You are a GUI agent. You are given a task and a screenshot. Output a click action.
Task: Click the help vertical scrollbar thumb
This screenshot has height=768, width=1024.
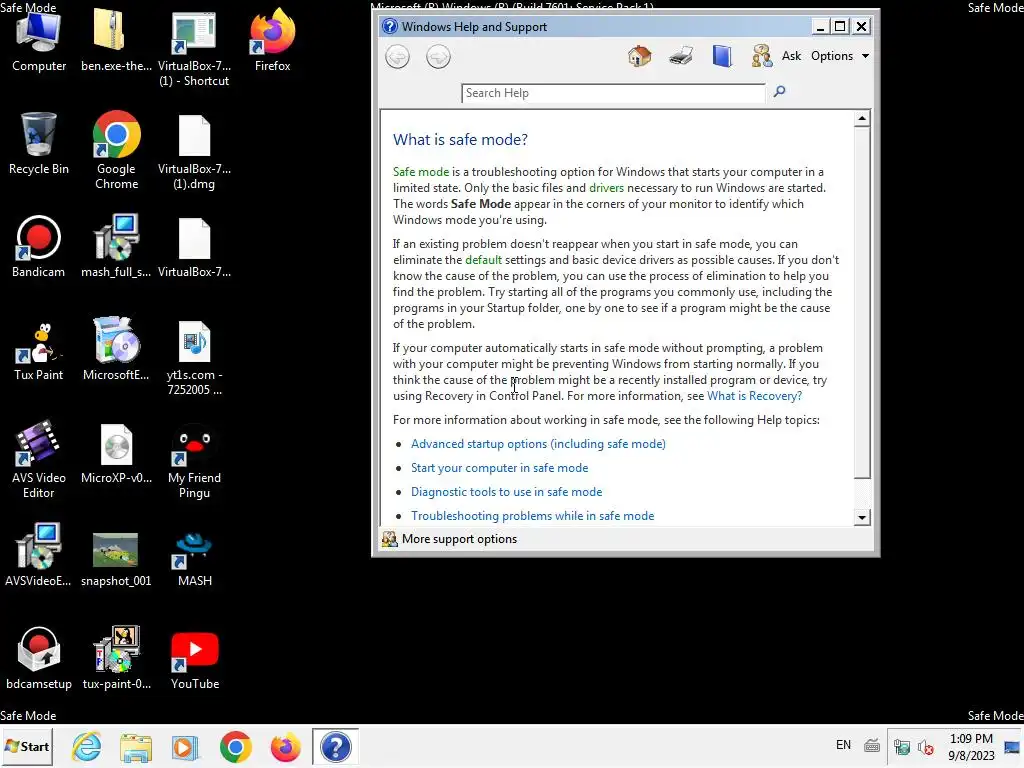862,303
